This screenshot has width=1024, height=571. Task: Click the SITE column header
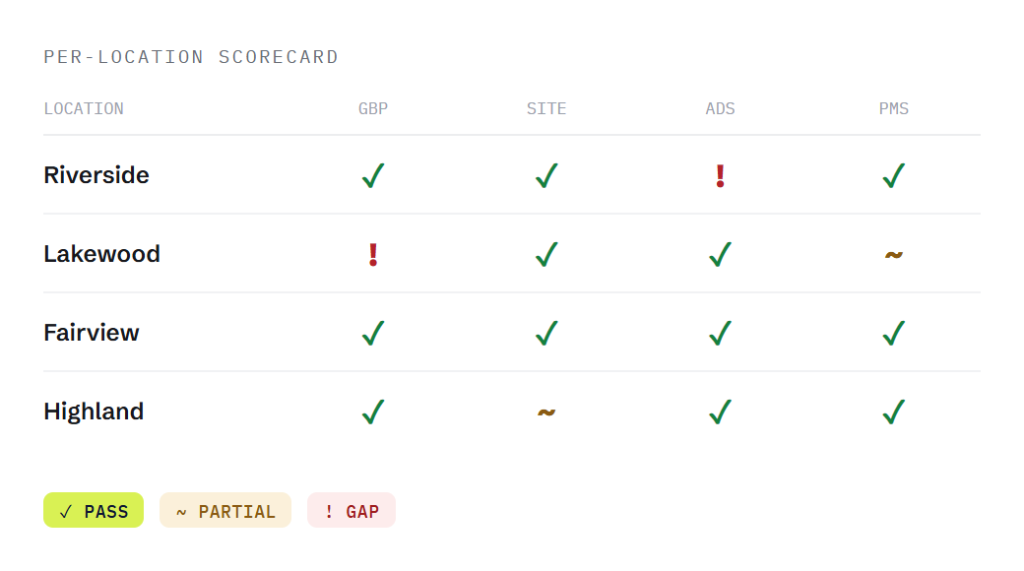(547, 108)
